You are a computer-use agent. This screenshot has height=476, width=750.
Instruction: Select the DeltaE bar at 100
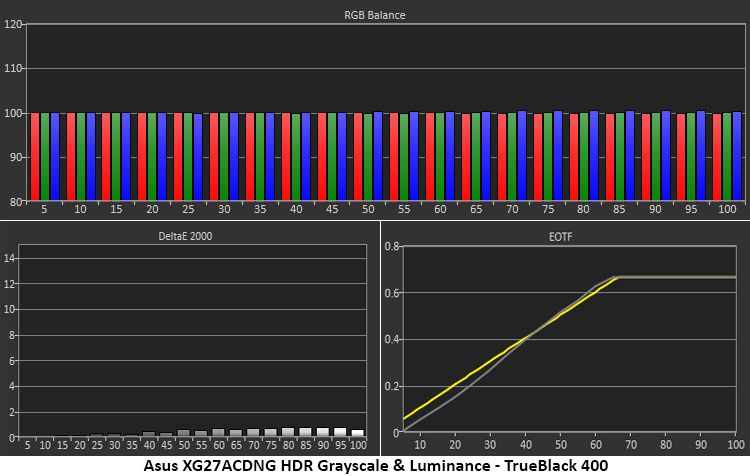(x=358, y=433)
